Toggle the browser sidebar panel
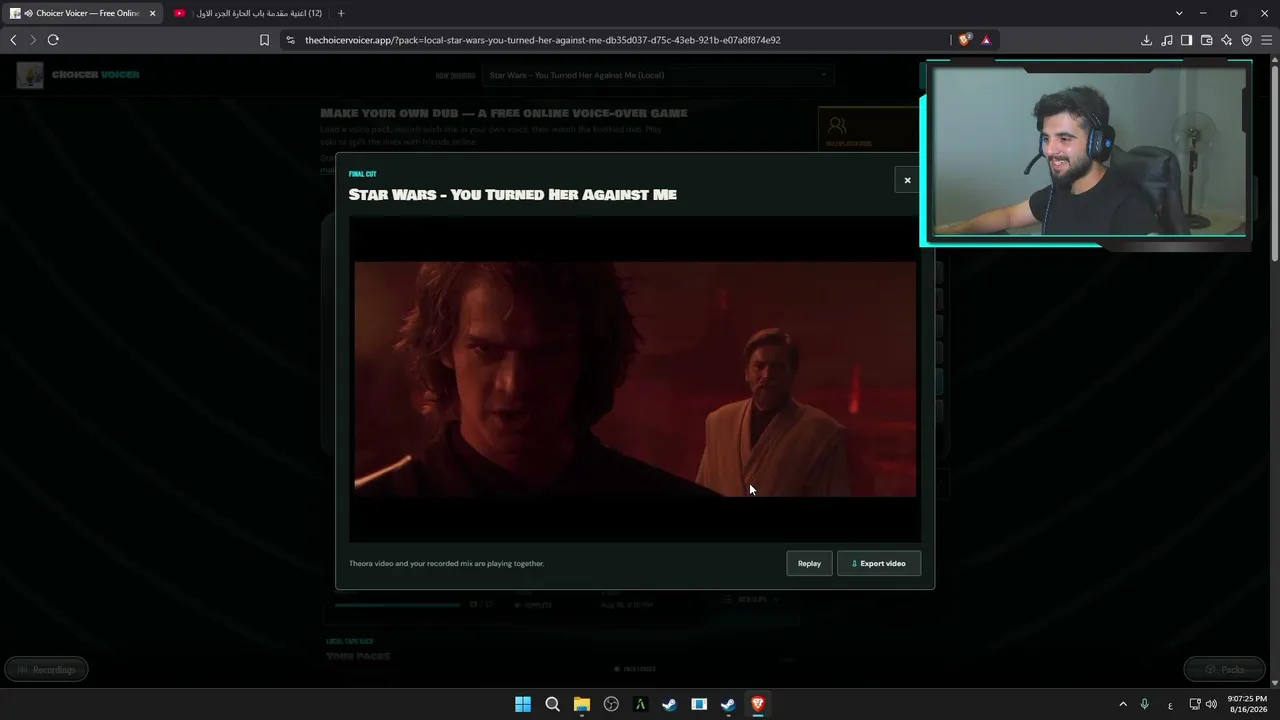 [x=1186, y=40]
